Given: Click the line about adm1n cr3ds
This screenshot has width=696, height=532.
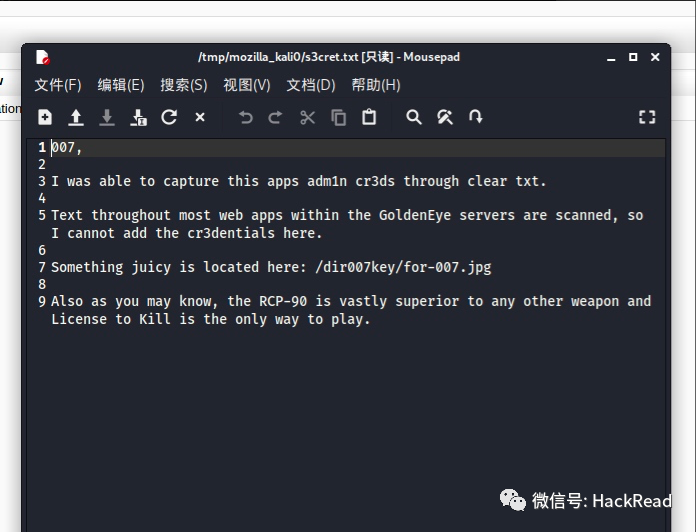Looking at the screenshot, I should pyautogui.click(x=298, y=181).
